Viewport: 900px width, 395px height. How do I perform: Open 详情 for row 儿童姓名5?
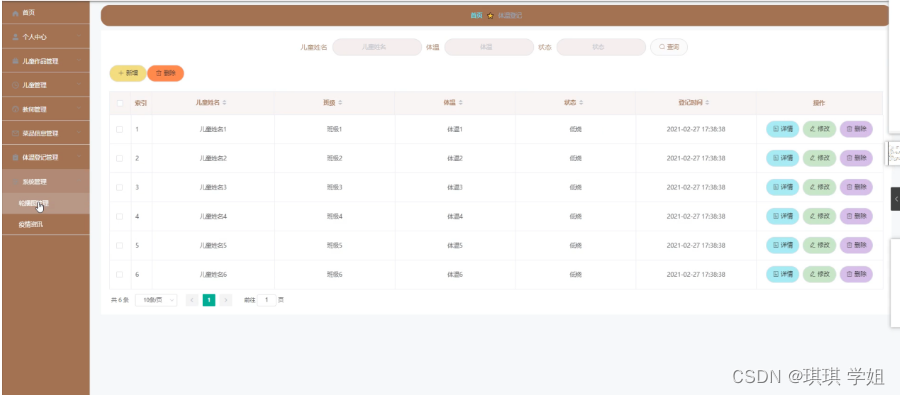[782, 245]
